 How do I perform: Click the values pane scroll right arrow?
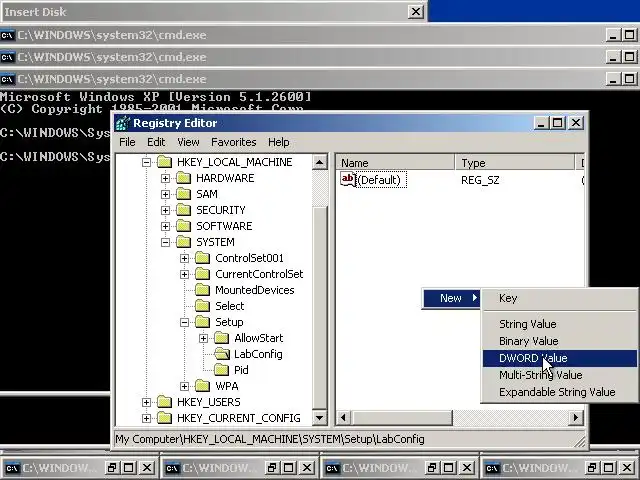pyautogui.click(x=576, y=418)
